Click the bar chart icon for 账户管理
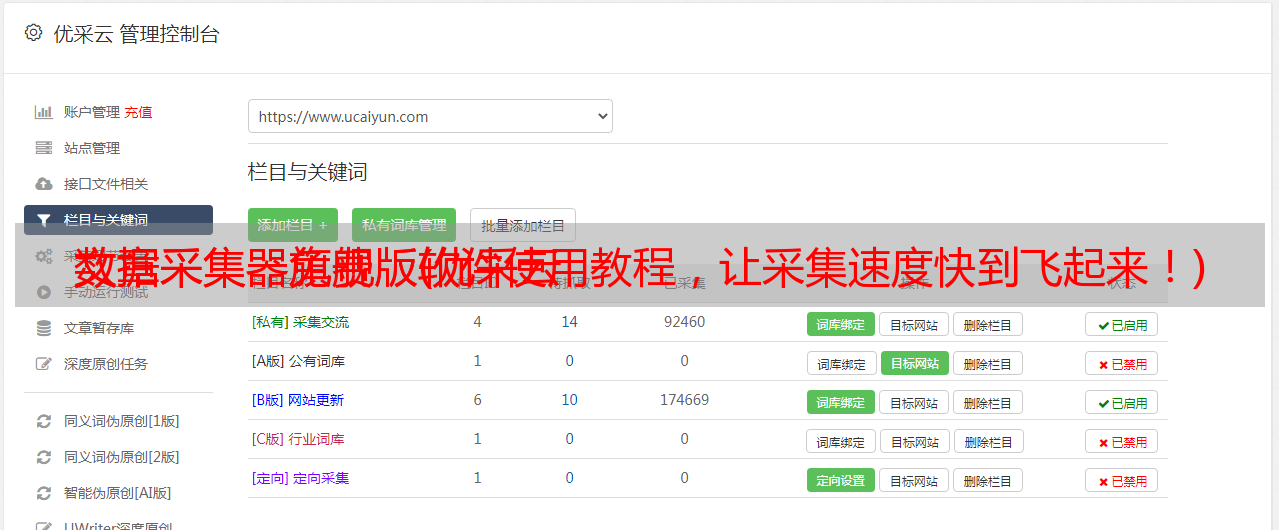Screen dimensions: 1279x530 click(x=43, y=112)
